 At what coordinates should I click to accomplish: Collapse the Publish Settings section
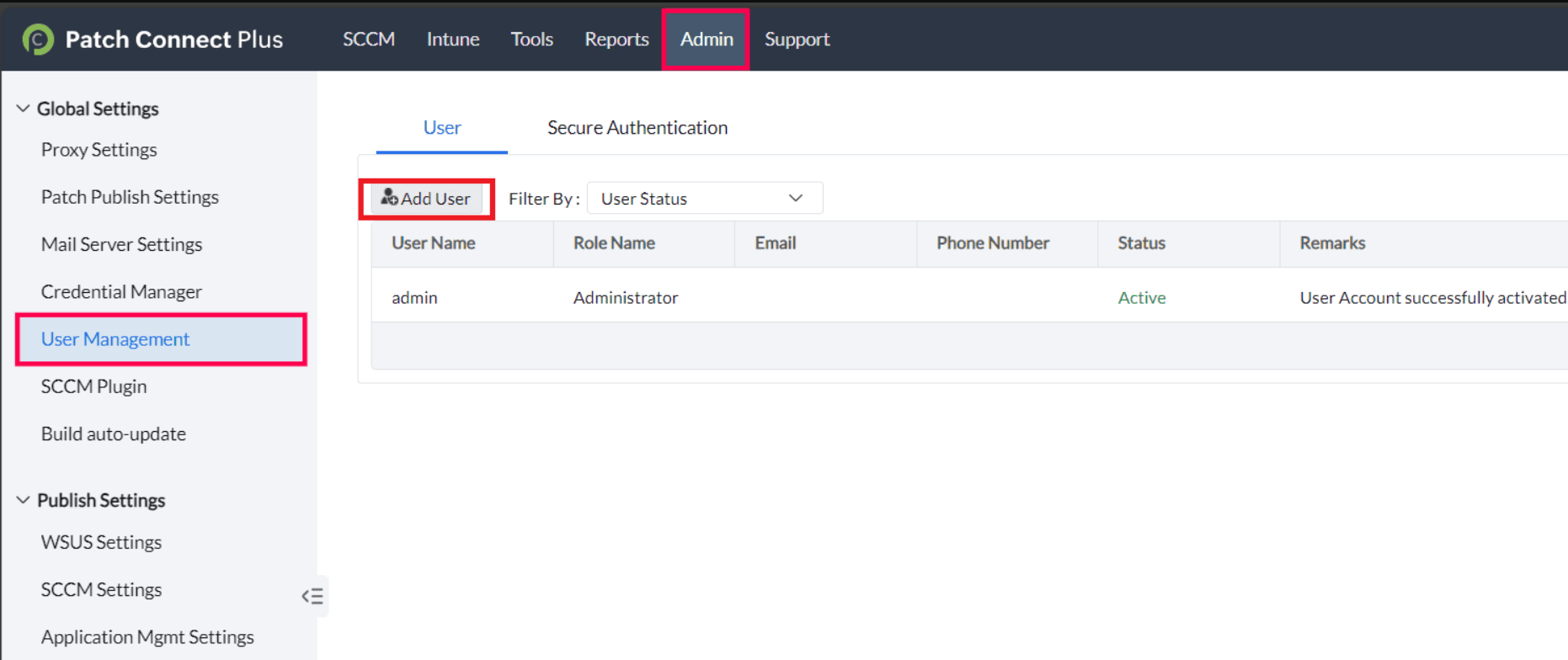click(x=23, y=500)
